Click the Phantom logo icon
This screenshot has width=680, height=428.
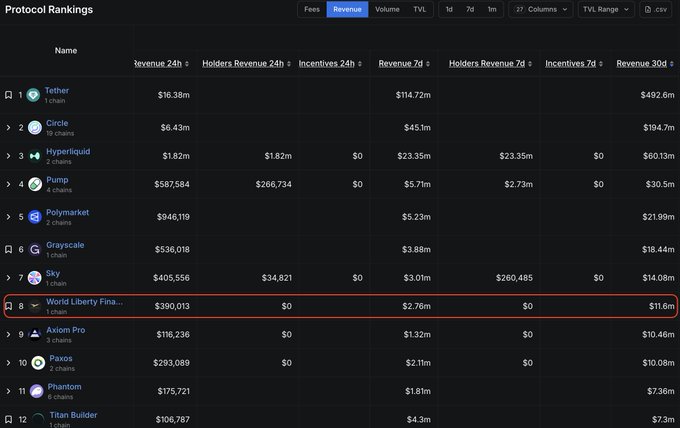coord(36,391)
